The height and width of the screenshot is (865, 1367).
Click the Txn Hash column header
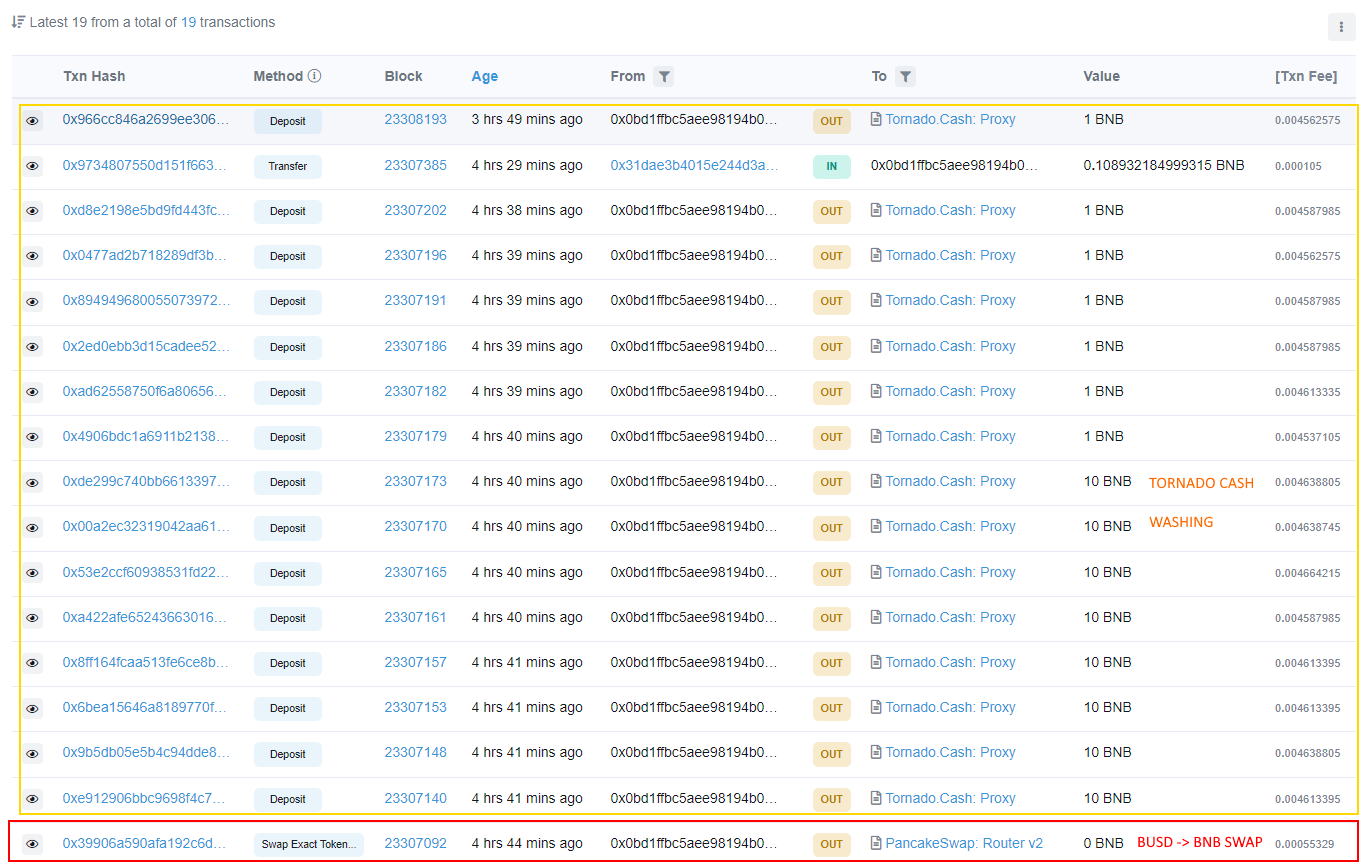[94, 76]
